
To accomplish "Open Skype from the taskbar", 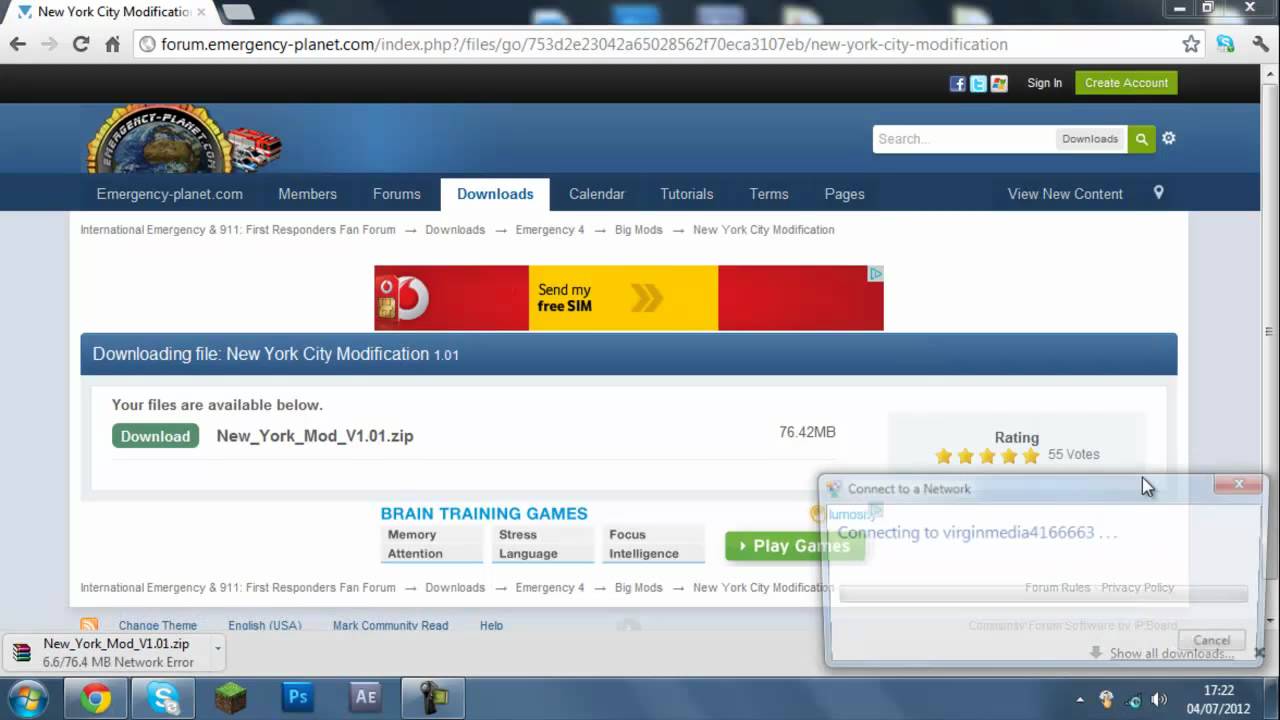I will 163,697.
